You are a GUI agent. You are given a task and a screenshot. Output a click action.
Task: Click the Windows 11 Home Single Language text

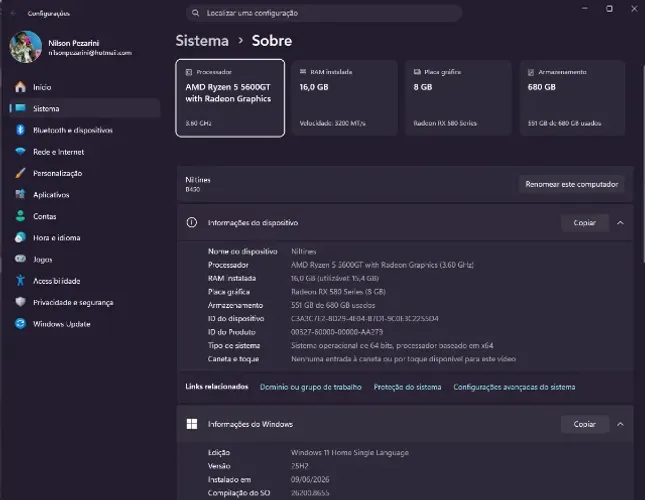(350, 452)
